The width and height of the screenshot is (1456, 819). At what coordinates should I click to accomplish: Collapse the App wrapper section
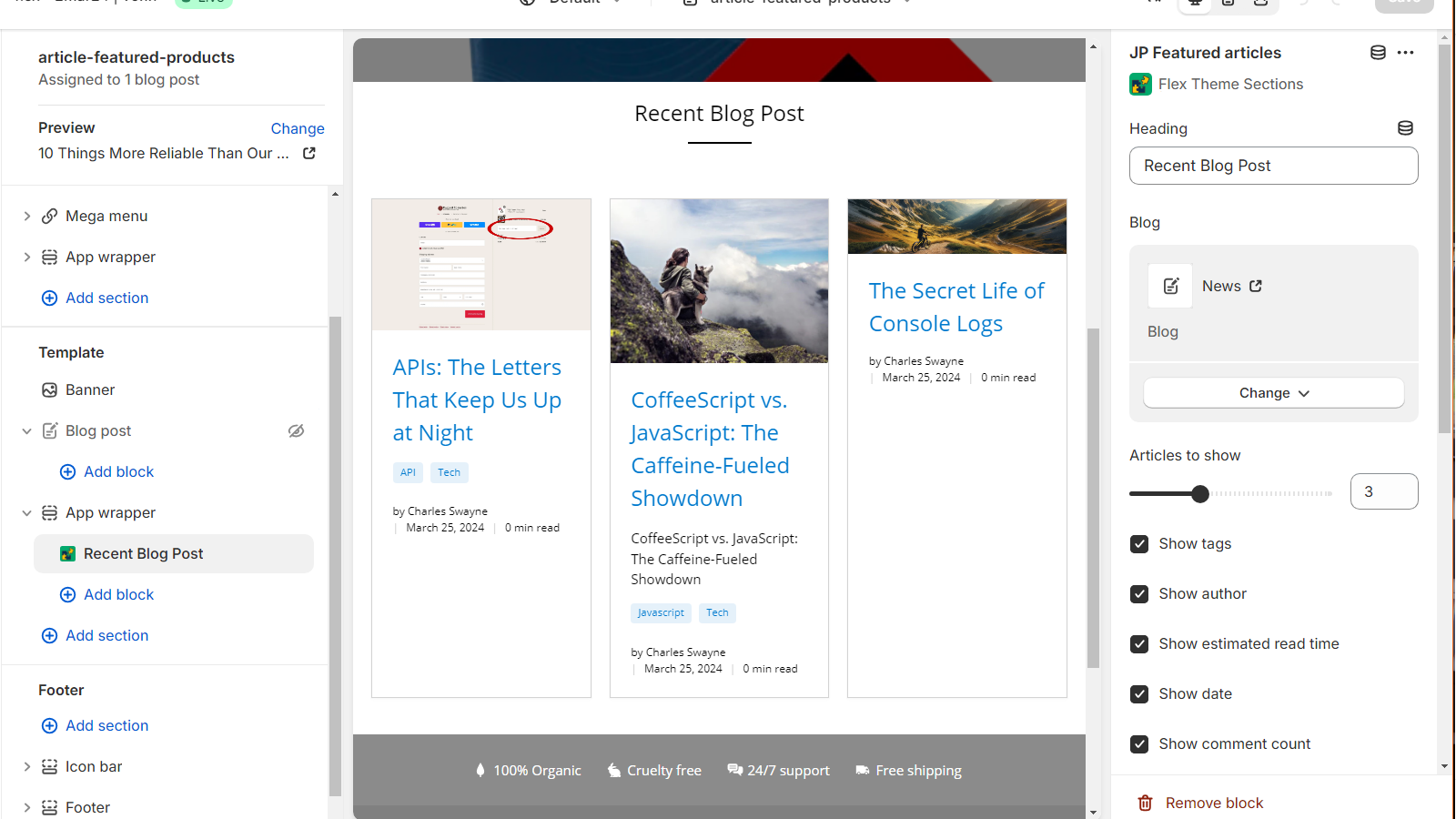tap(26, 512)
